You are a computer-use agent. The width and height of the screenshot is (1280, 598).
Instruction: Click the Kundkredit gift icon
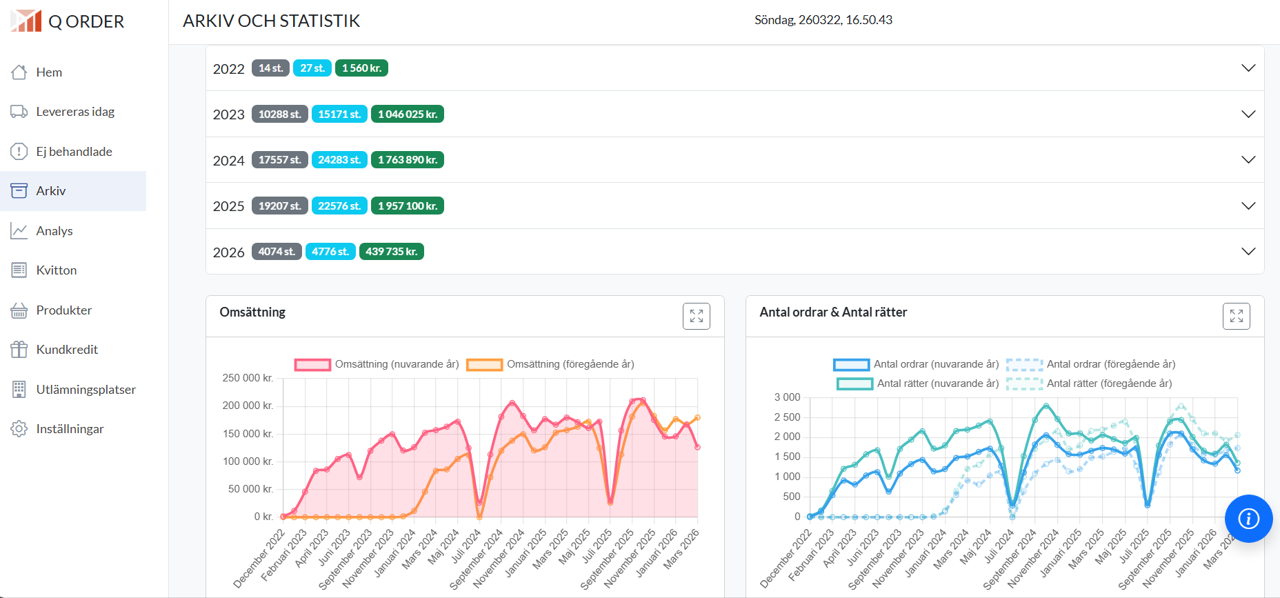click(18, 350)
